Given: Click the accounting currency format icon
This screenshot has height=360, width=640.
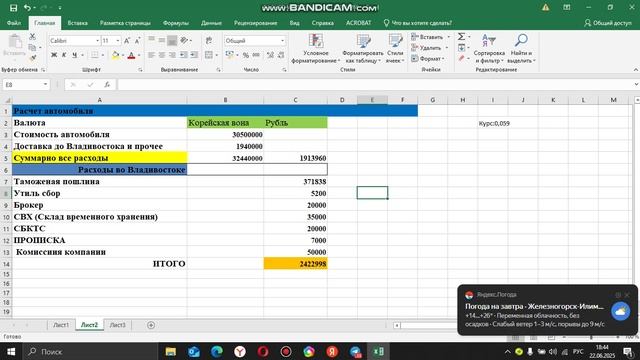Looking at the screenshot, I should tap(230, 55).
